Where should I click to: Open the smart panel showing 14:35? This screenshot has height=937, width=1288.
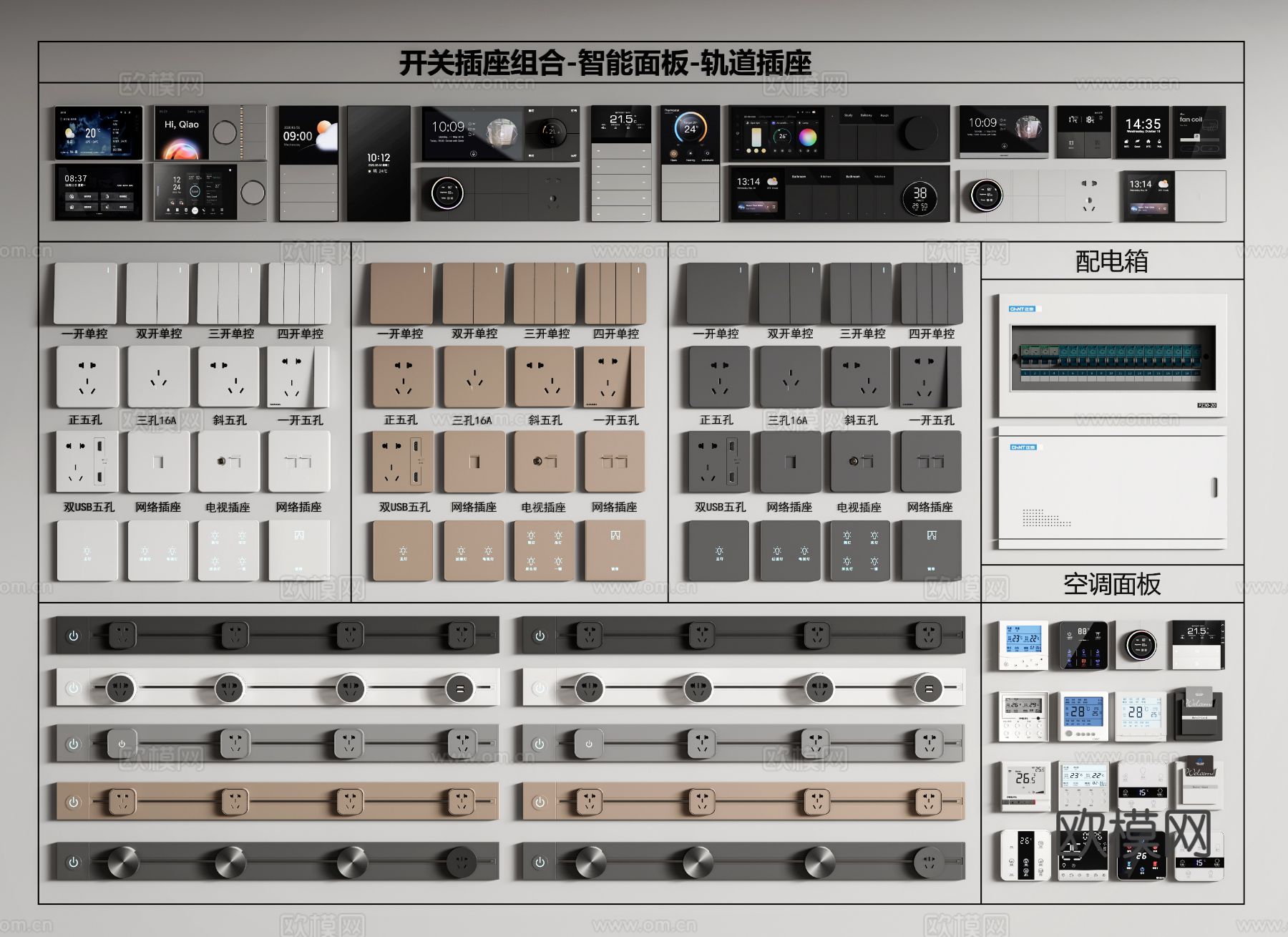[1143, 132]
